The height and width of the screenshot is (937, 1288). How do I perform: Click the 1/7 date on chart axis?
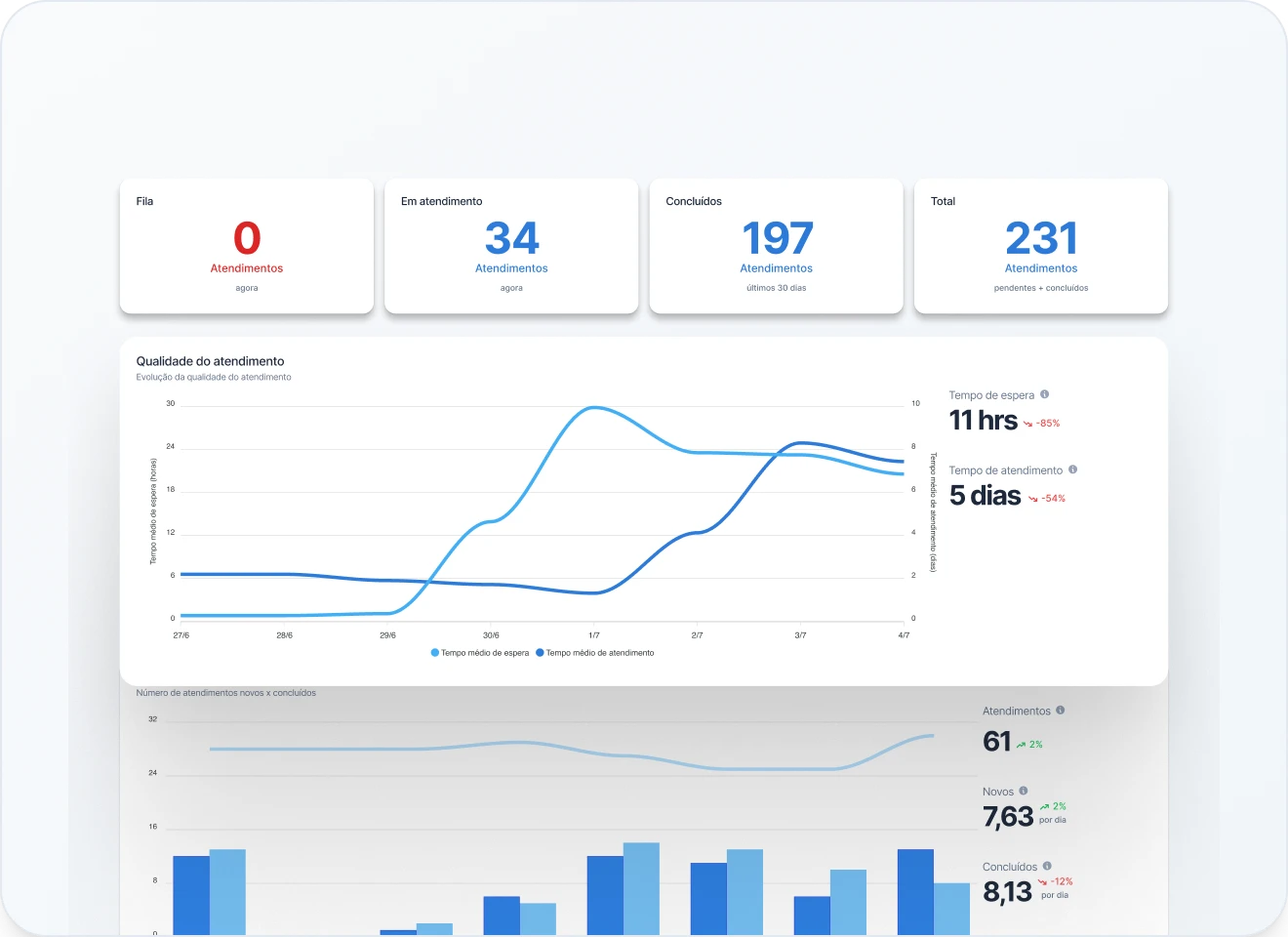pos(594,635)
